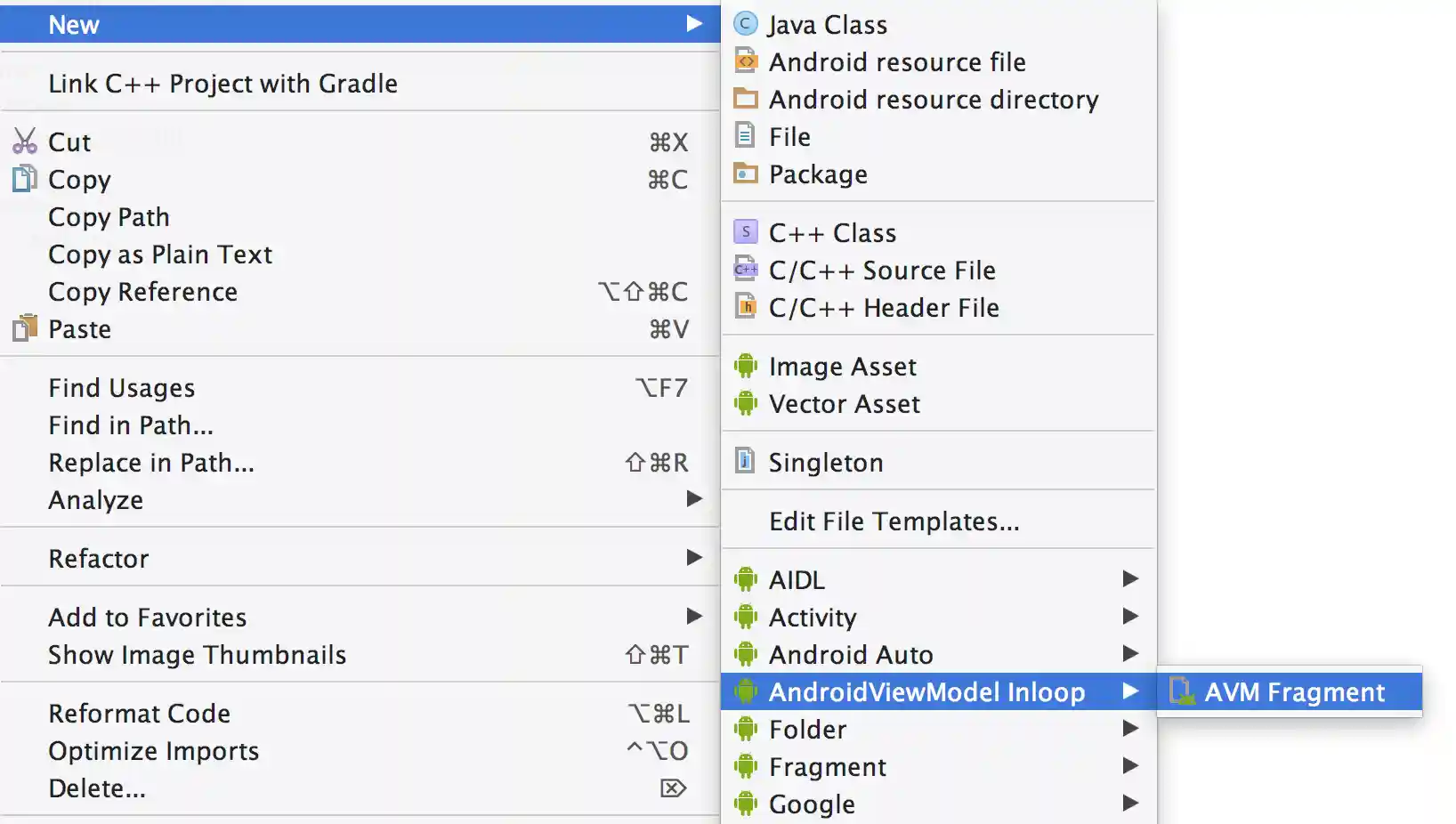Select the Image Asset android icon

coord(746,366)
